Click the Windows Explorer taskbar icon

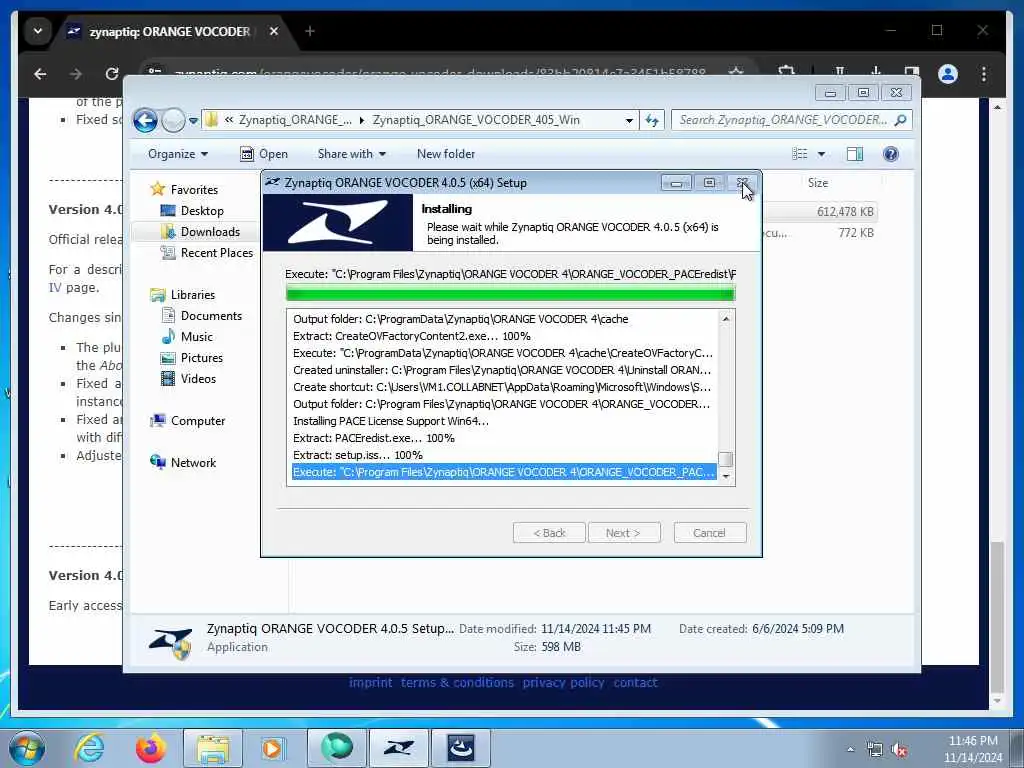(213, 748)
